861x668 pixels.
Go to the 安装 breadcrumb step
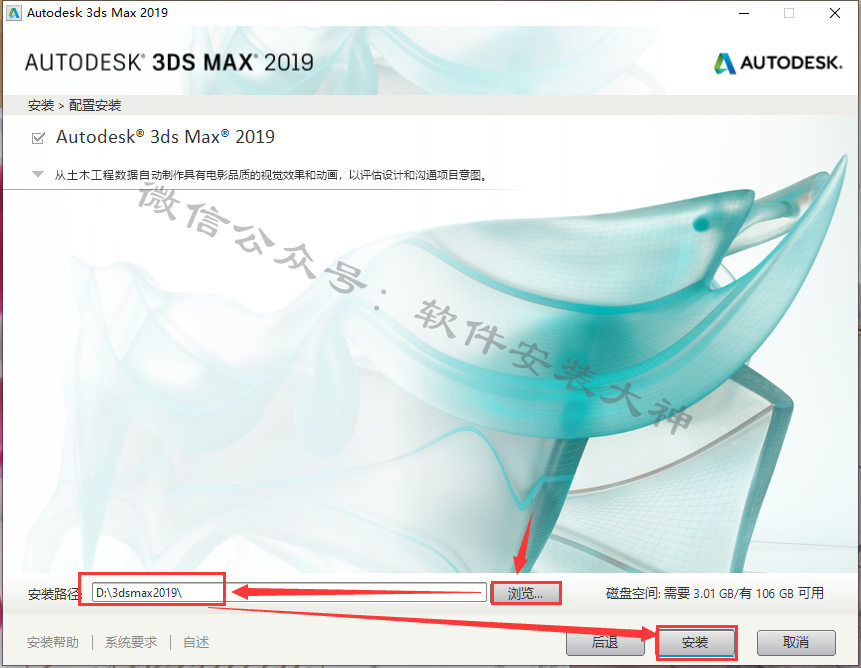(41, 105)
